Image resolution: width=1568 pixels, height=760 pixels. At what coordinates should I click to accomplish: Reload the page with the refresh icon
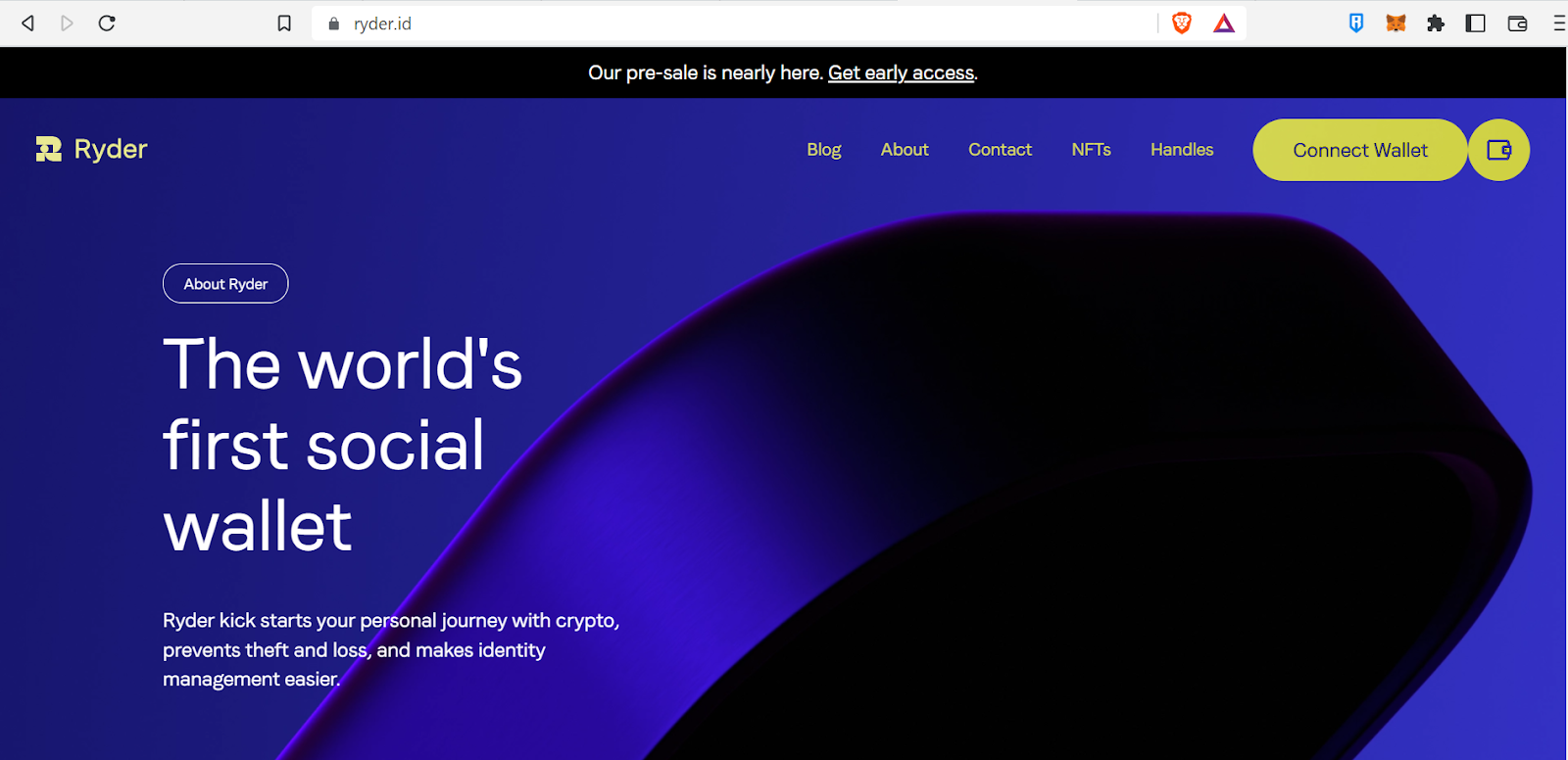[x=107, y=24]
